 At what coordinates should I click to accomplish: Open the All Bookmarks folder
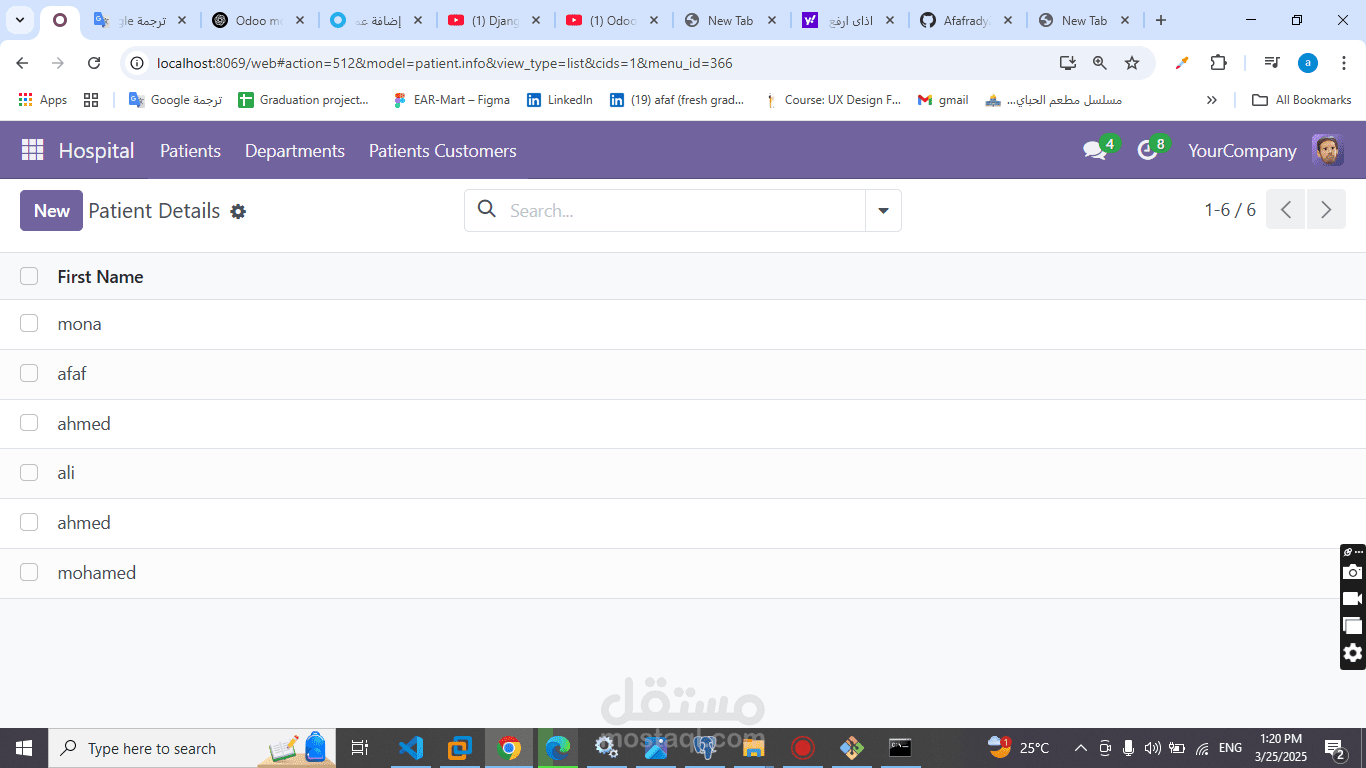1302,100
